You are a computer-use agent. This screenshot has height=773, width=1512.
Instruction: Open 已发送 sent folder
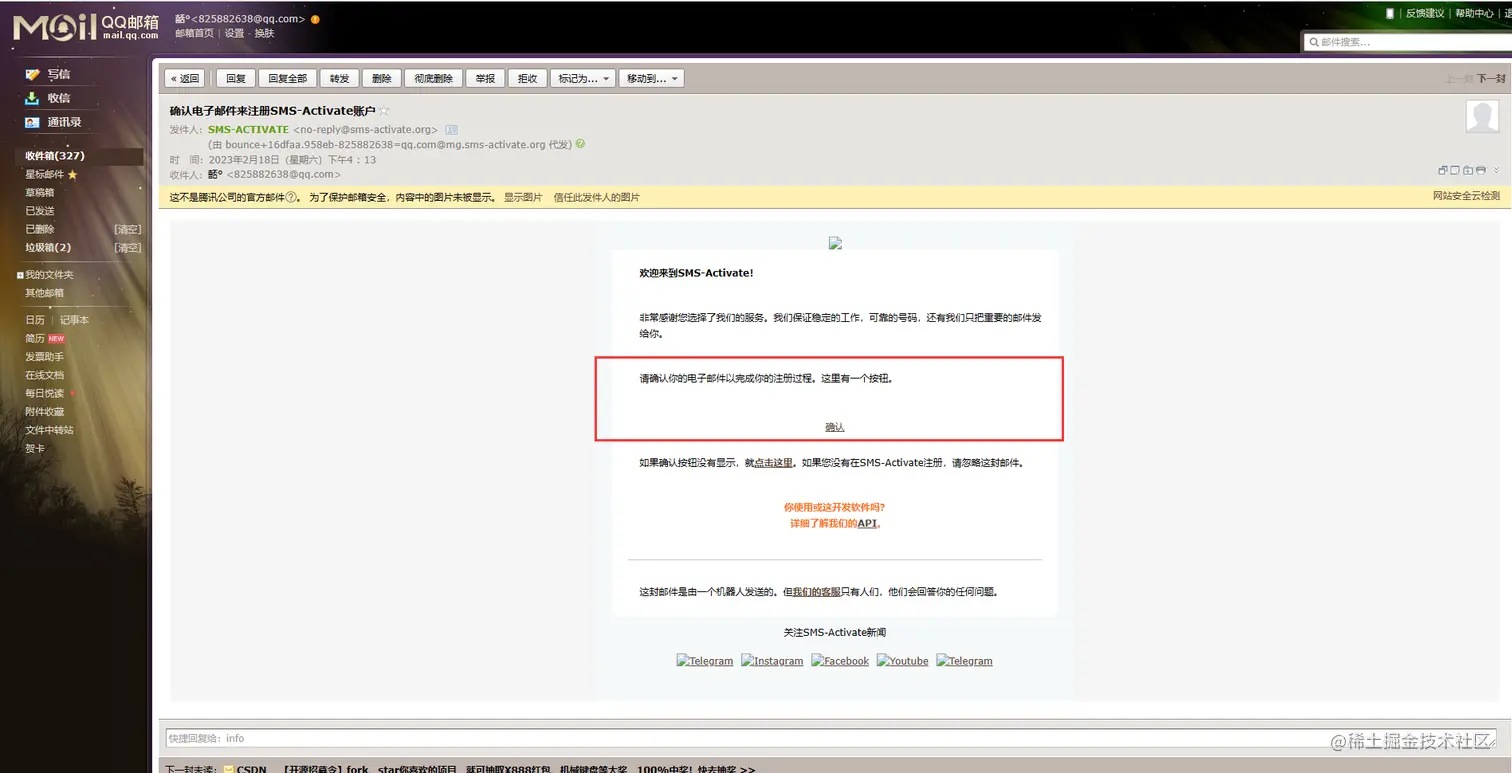pos(40,211)
